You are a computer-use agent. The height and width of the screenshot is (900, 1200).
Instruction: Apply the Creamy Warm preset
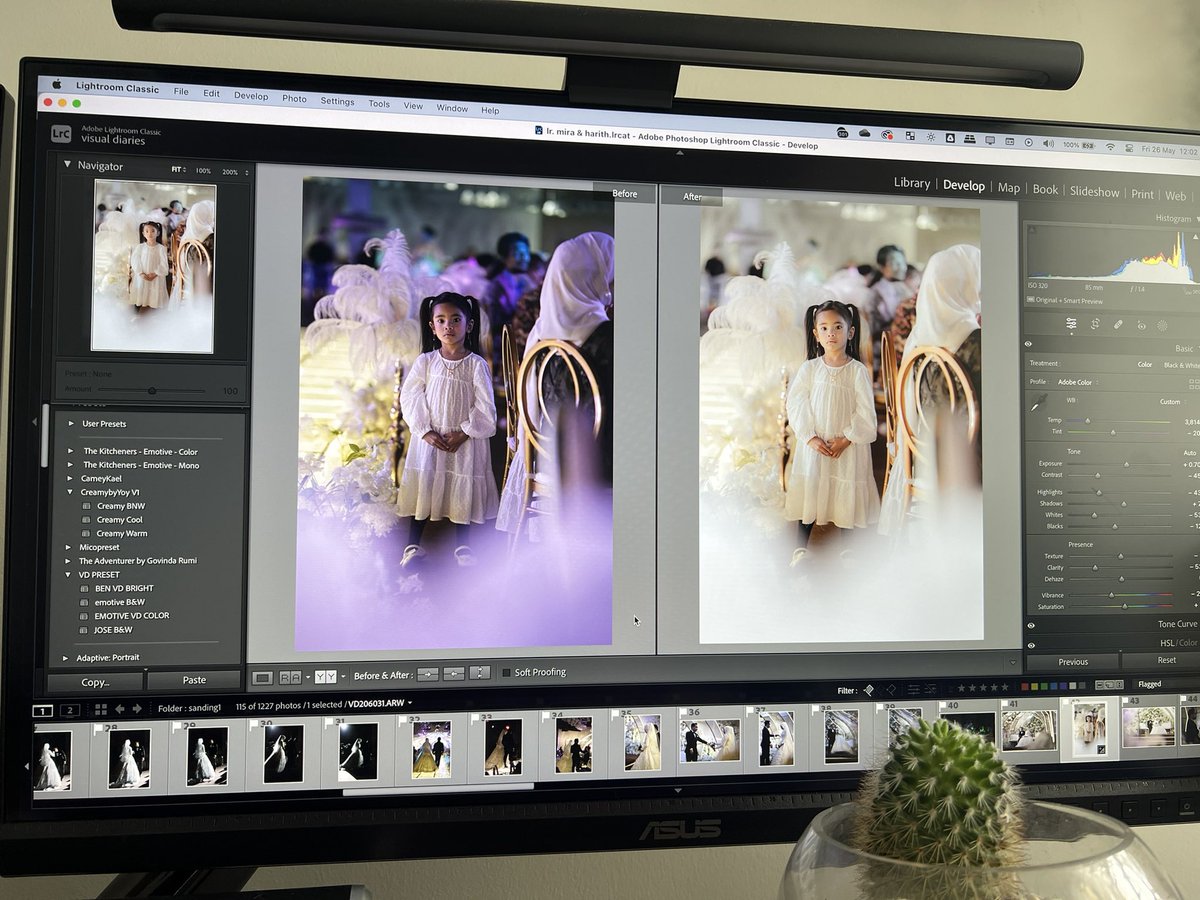122,534
